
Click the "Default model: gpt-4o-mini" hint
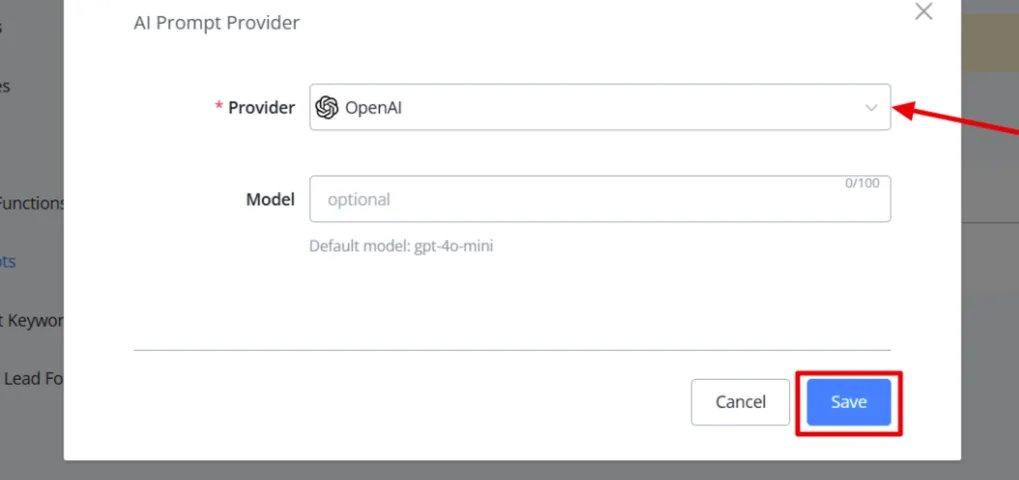401,247
